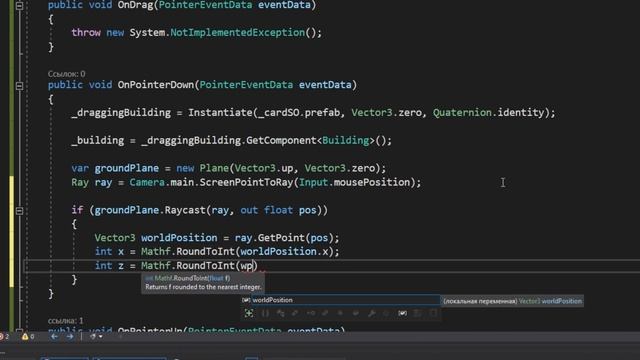This screenshot has width=640, height=360.
Task: Click the Mathf.RoundToInt signature tooltip
Action: click(x=203, y=282)
